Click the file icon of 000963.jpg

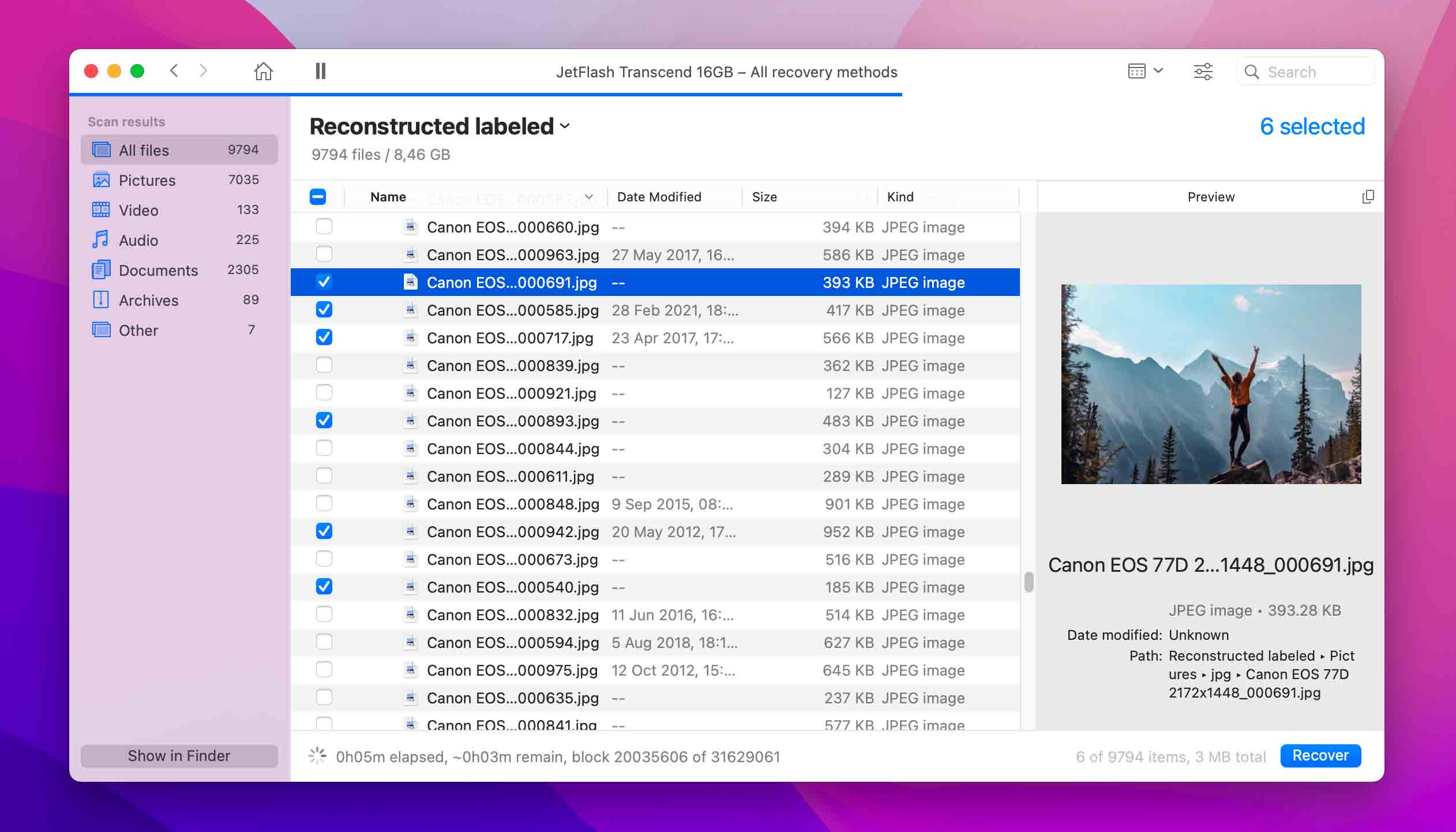(410, 254)
